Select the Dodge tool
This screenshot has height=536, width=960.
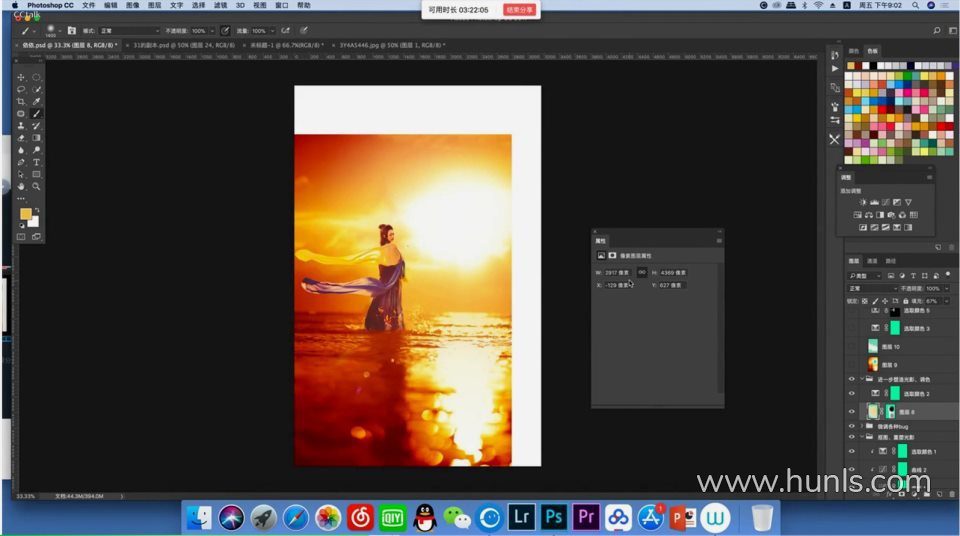pyautogui.click(x=36, y=150)
